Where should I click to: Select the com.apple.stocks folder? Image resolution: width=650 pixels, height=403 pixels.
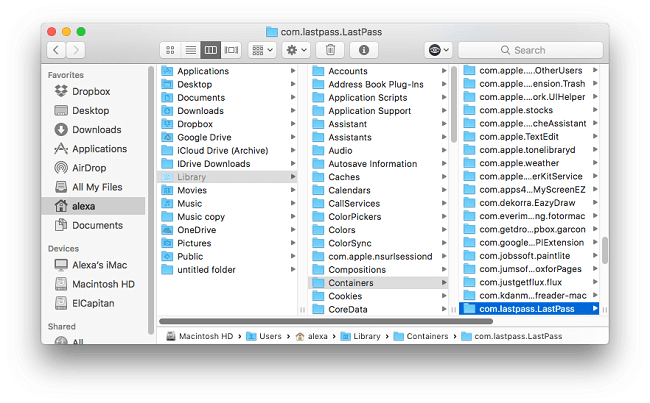(x=530, y=110)
